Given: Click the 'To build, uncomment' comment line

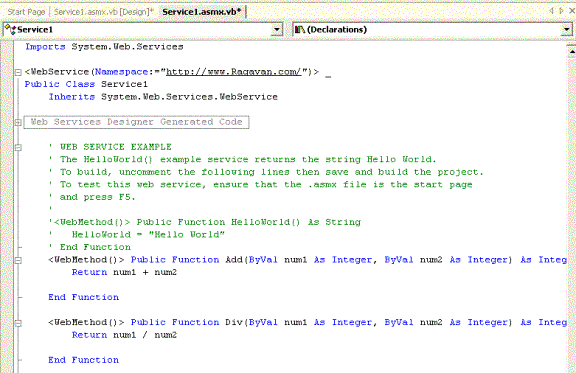Looking at the screenshot, I should click(266, 172).
